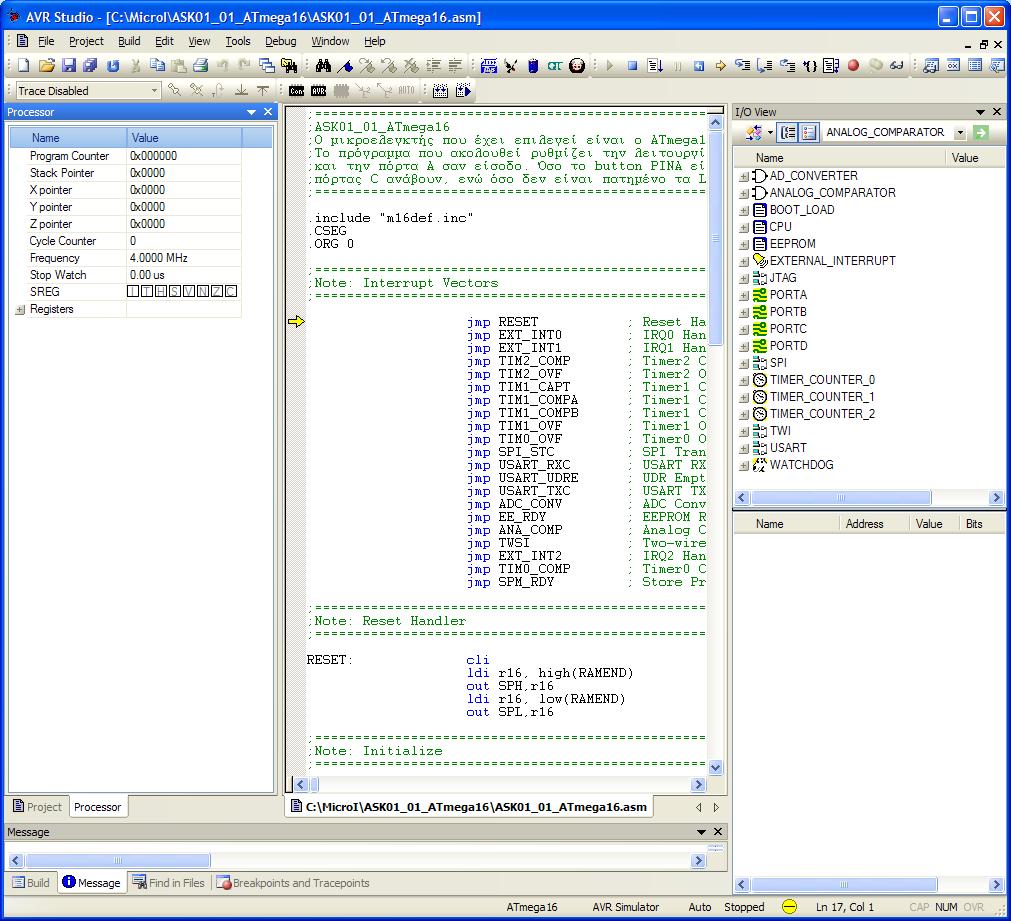
Task: Reset the debugger with the blue return icon
Action: coord(698,65)
